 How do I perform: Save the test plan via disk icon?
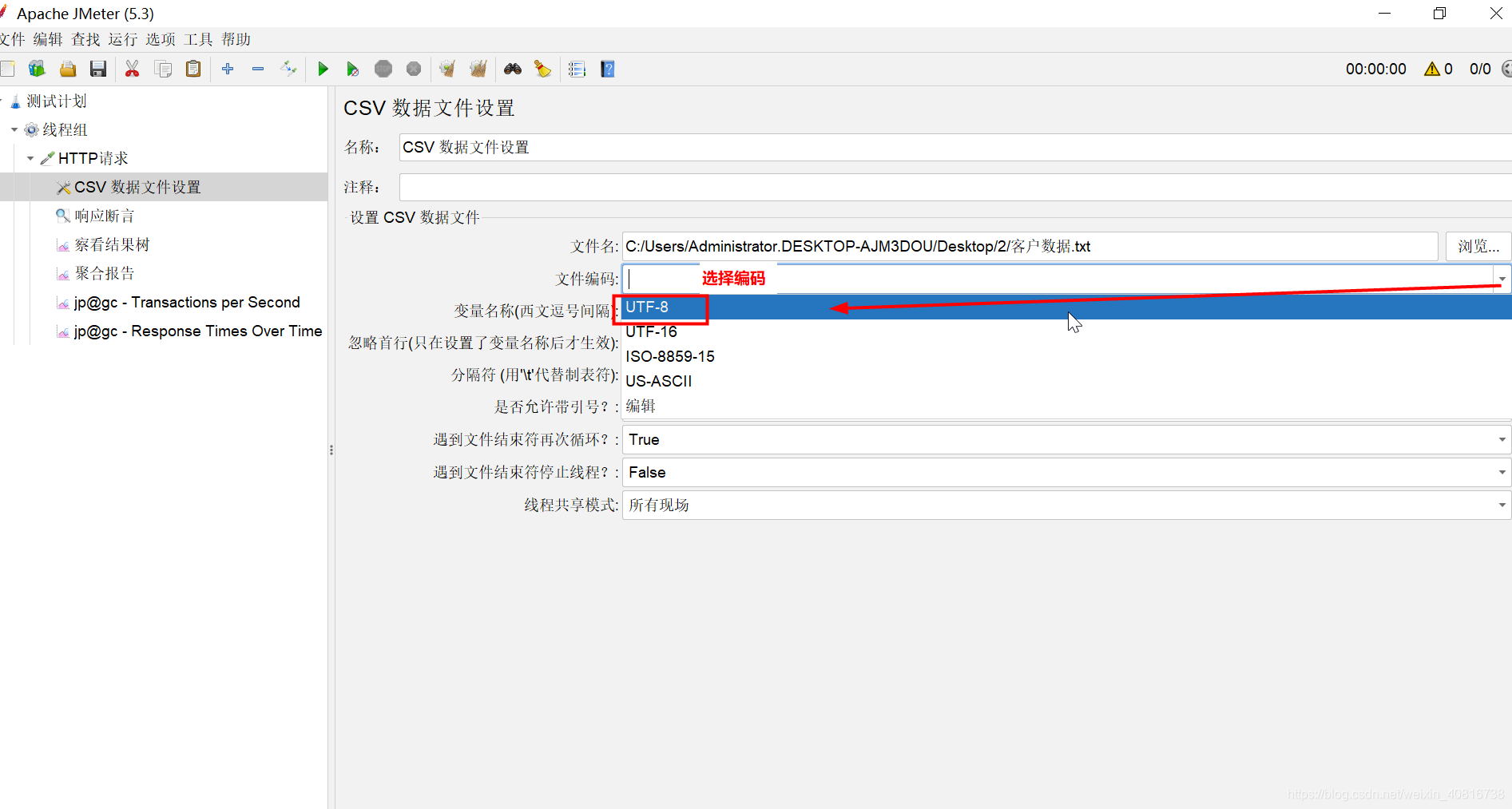(x=98, y=69)
